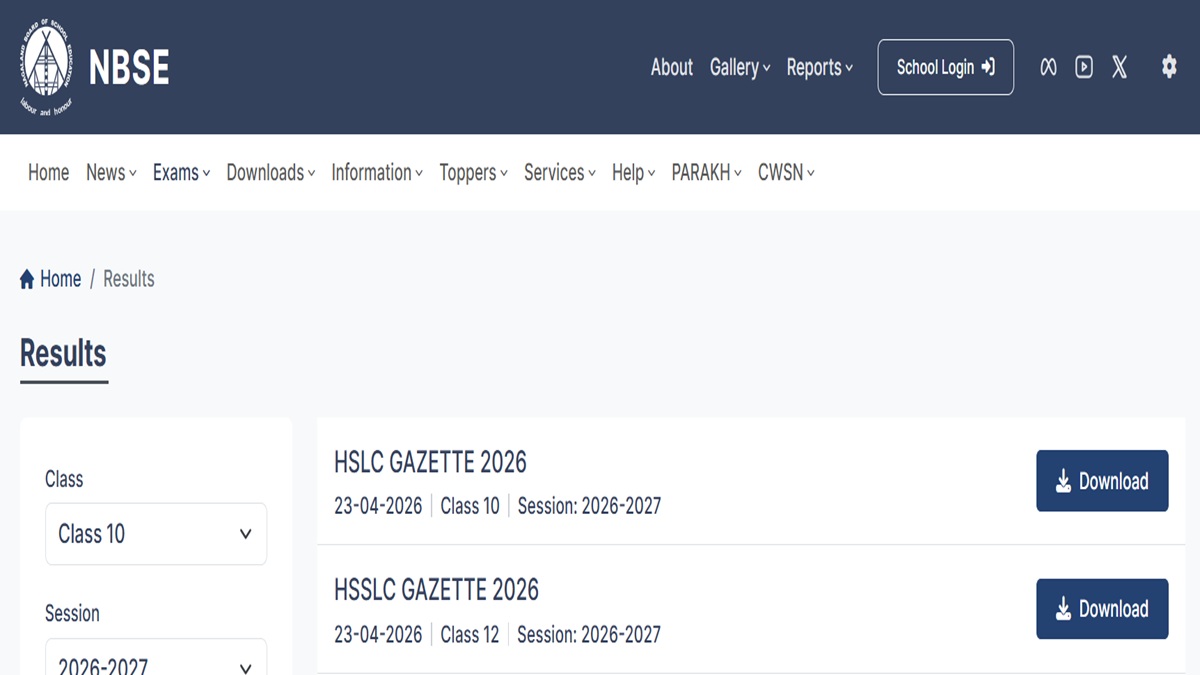The height and width of the screenshot is (675, 1200).
Task: Download the HSLC Gazette 2026
Action: pos(1102,481)
